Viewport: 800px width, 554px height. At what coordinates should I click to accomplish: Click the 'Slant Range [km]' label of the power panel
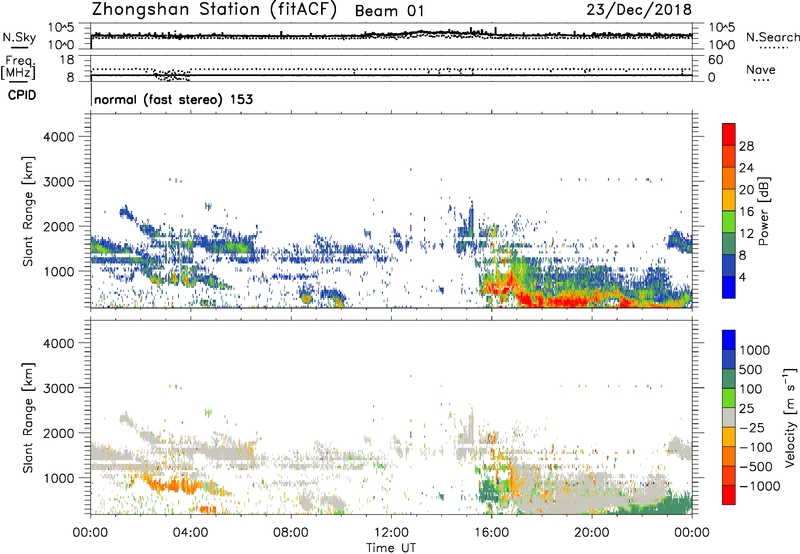28,211
